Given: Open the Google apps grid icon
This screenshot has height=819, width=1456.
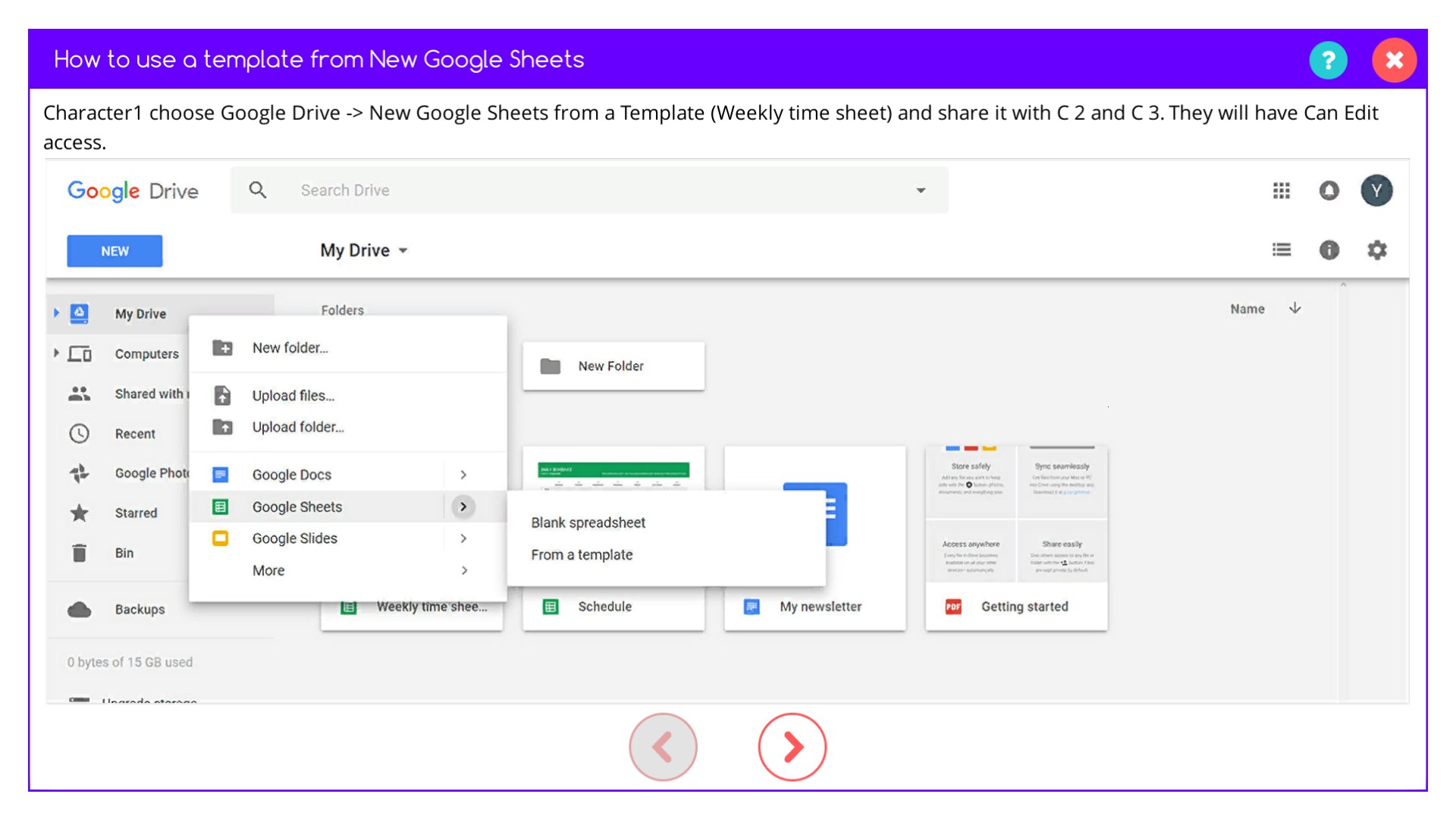Looking at the screenshot, I should coord(1281,190).
